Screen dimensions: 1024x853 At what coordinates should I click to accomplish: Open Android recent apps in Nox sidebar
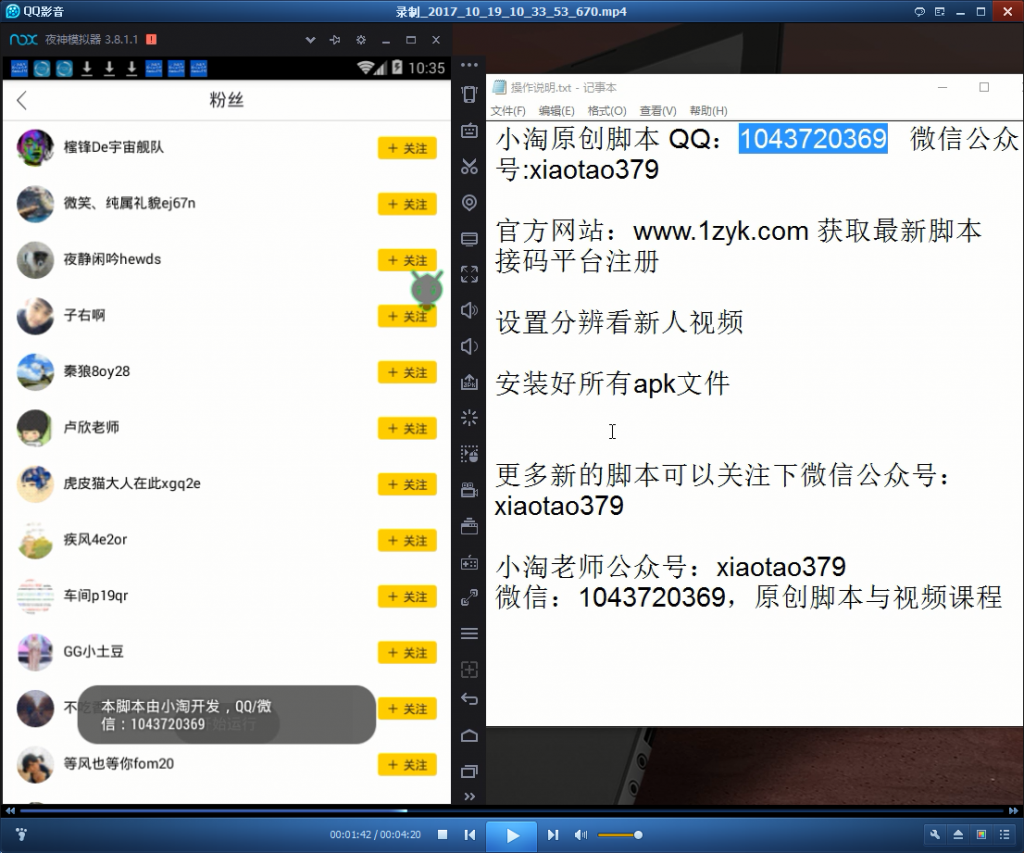(x=469, y=771)
